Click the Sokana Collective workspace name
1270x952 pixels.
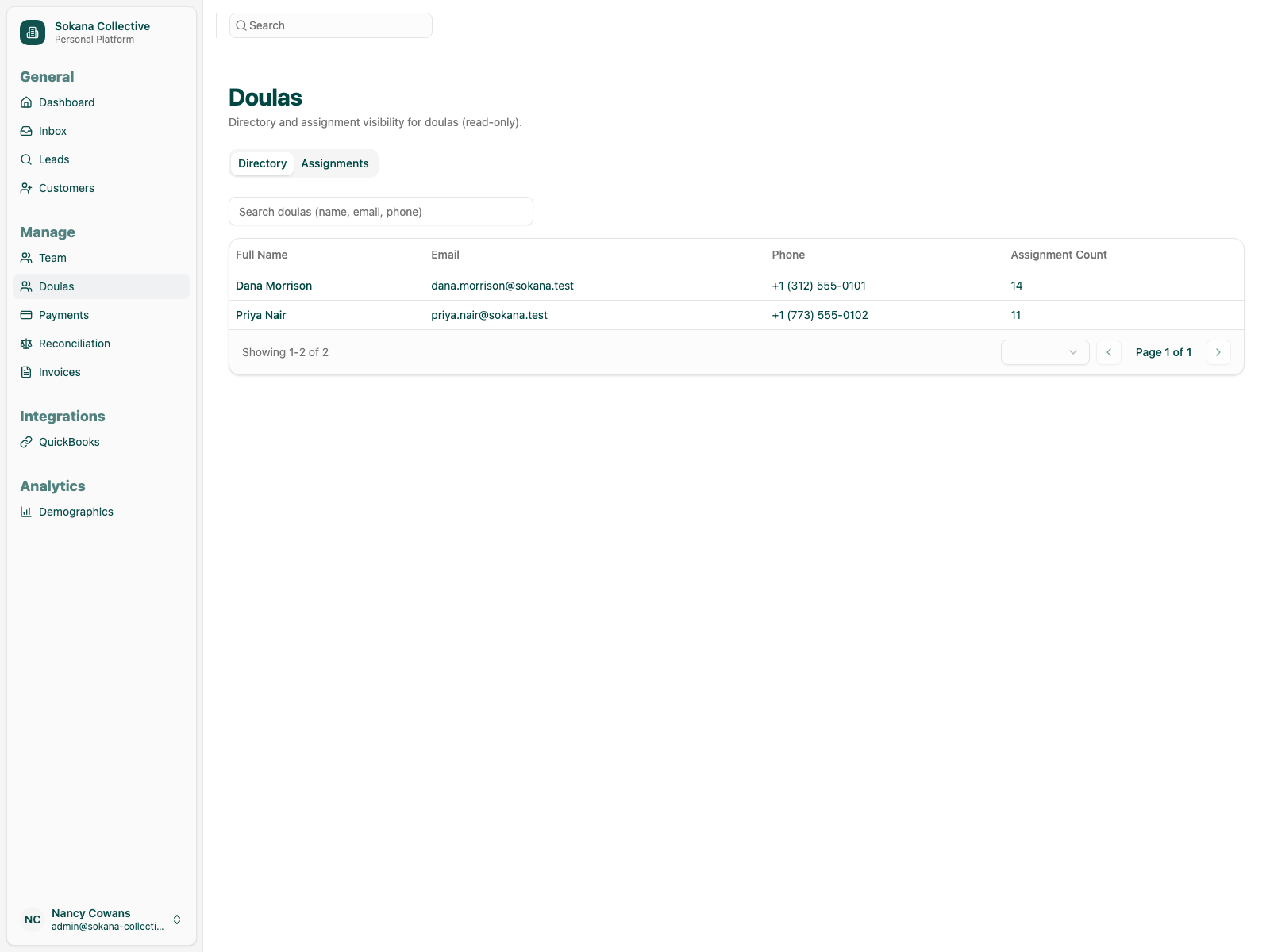102,26
